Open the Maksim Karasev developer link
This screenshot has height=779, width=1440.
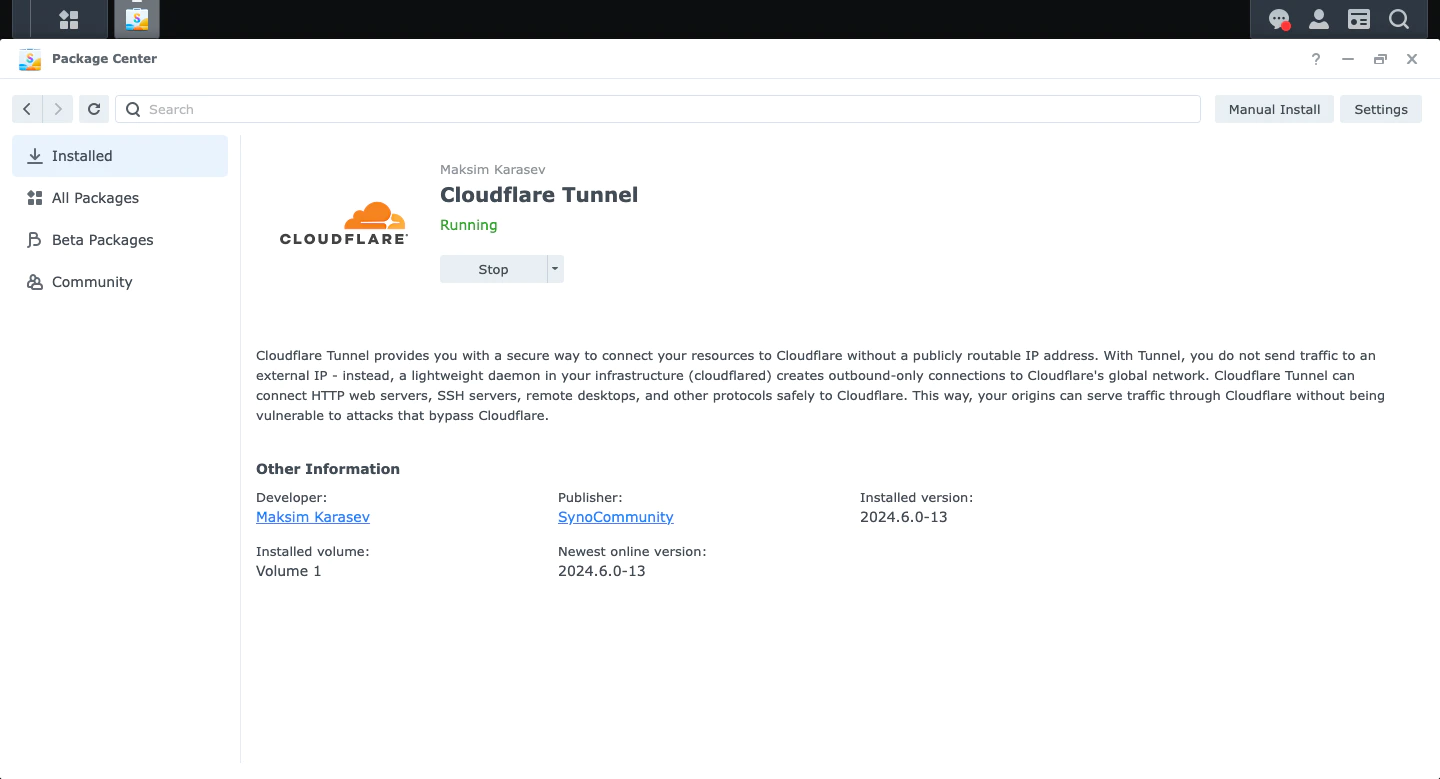tap(313, 517)
